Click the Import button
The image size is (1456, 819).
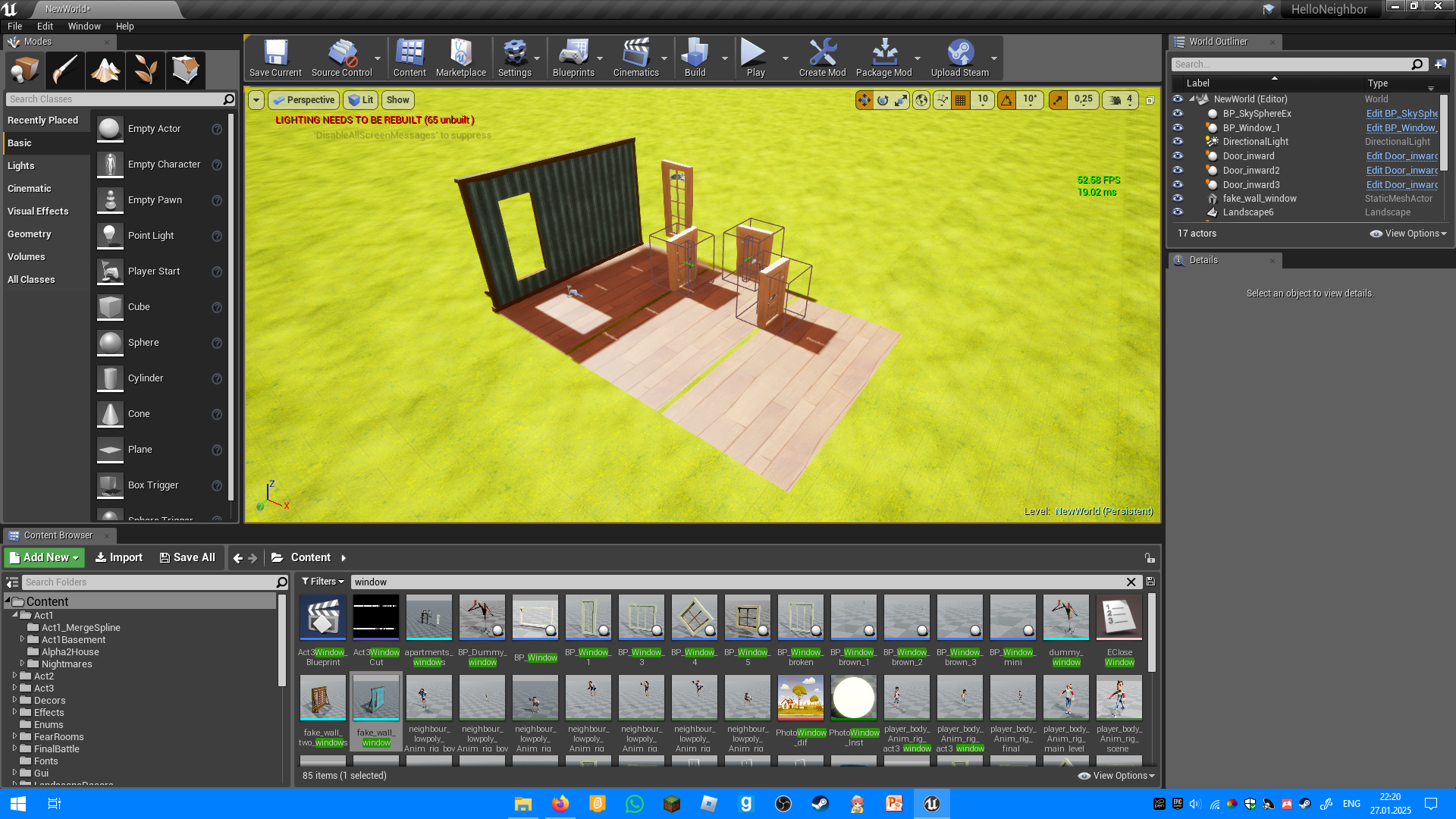pos(118,557)
